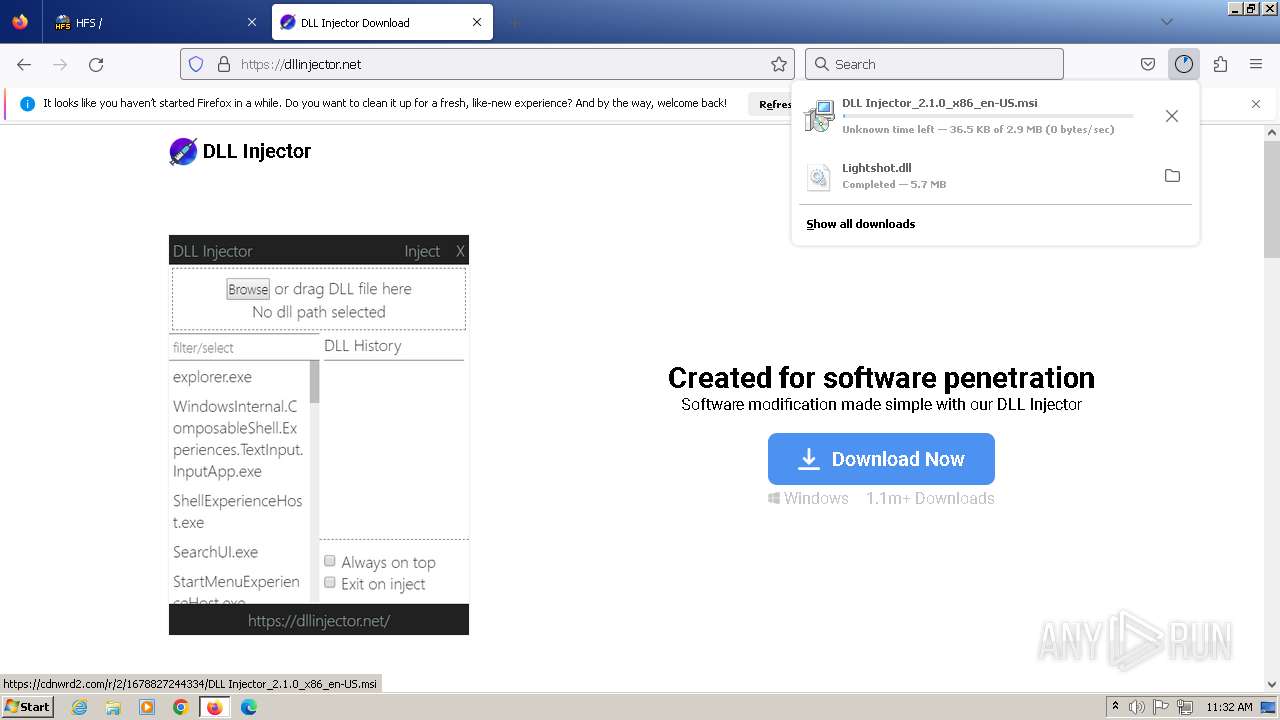1280x720 pixels.
Task: Open the network tray icon
Action: point(1186,707)
